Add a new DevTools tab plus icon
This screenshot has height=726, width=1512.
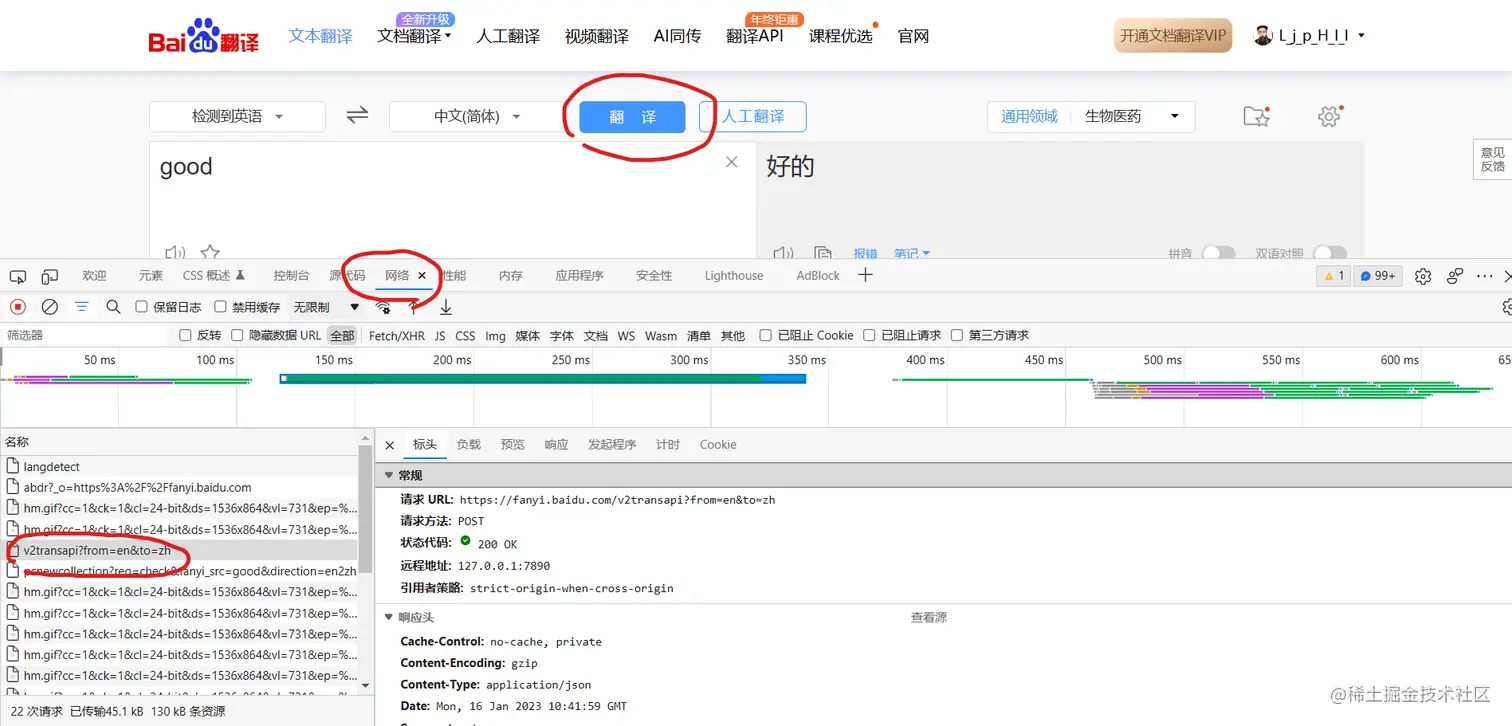[866, 275]
